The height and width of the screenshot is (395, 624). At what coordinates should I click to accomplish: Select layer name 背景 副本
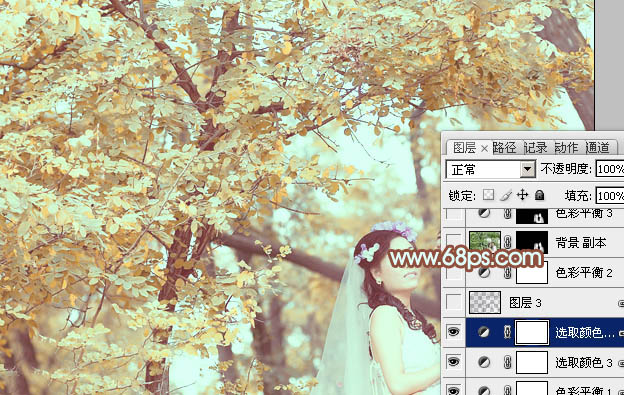coord(581,242)
